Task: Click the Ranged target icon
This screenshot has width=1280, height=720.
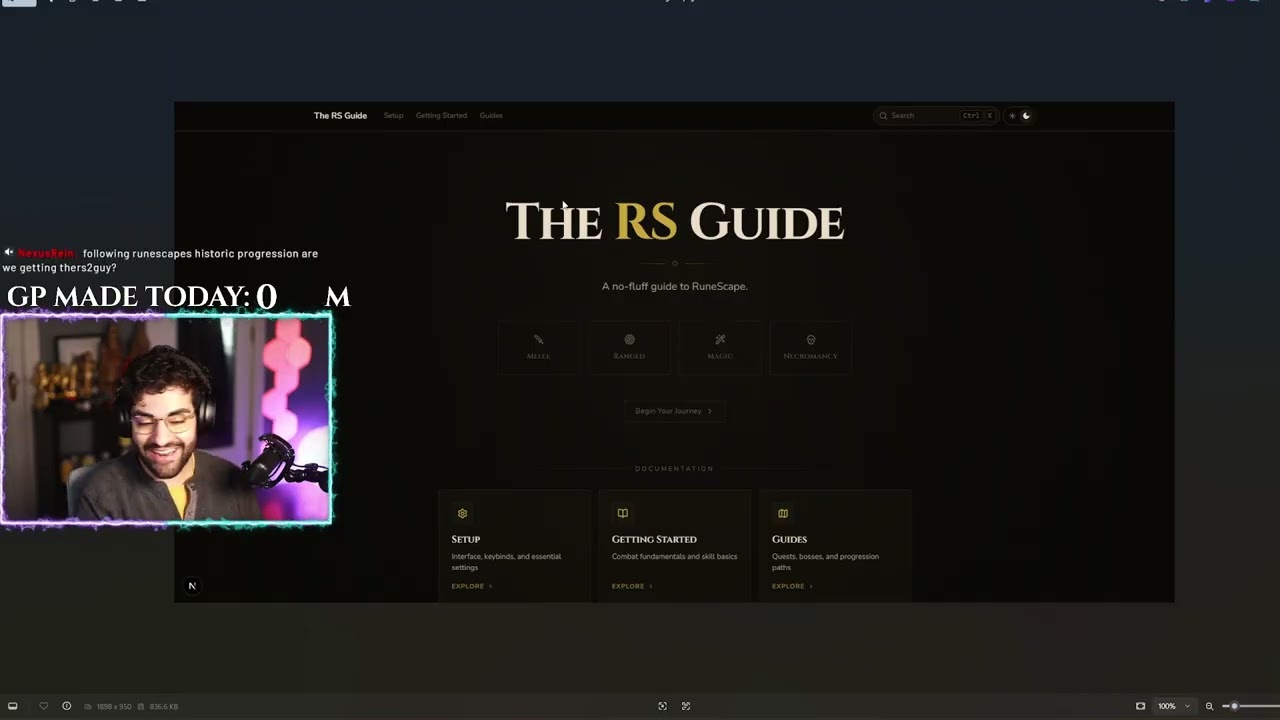Action: tap(629, 340)
